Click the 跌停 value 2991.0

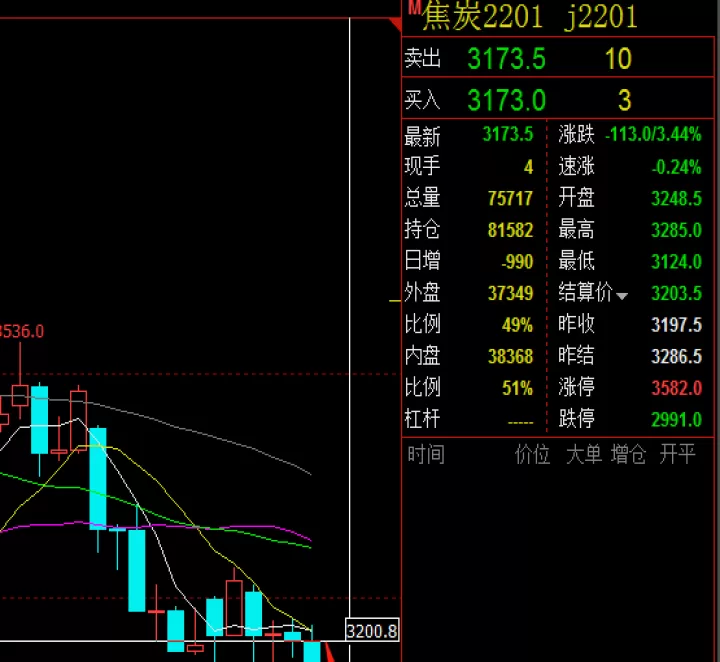click(676, 420)
